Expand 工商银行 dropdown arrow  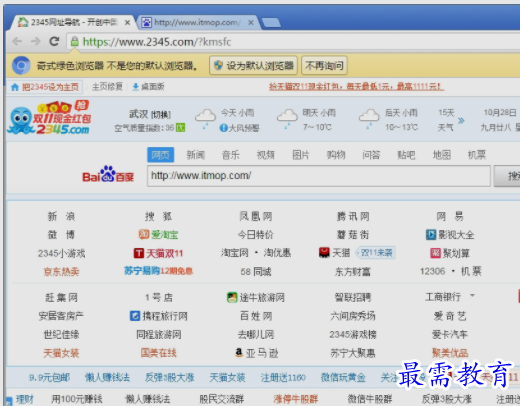[472, 295]
